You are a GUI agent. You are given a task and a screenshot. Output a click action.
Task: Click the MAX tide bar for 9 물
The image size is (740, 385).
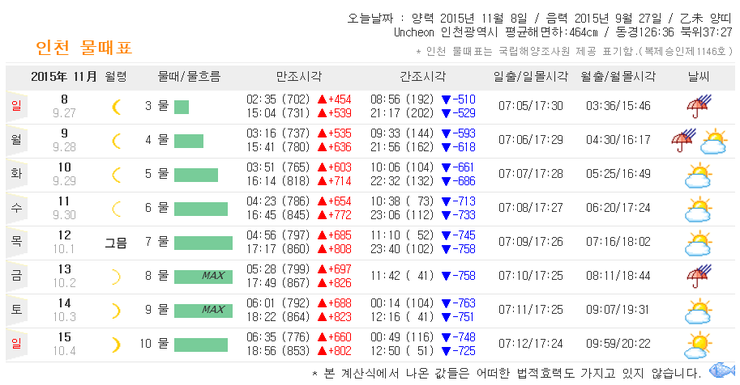pos(203,311)
